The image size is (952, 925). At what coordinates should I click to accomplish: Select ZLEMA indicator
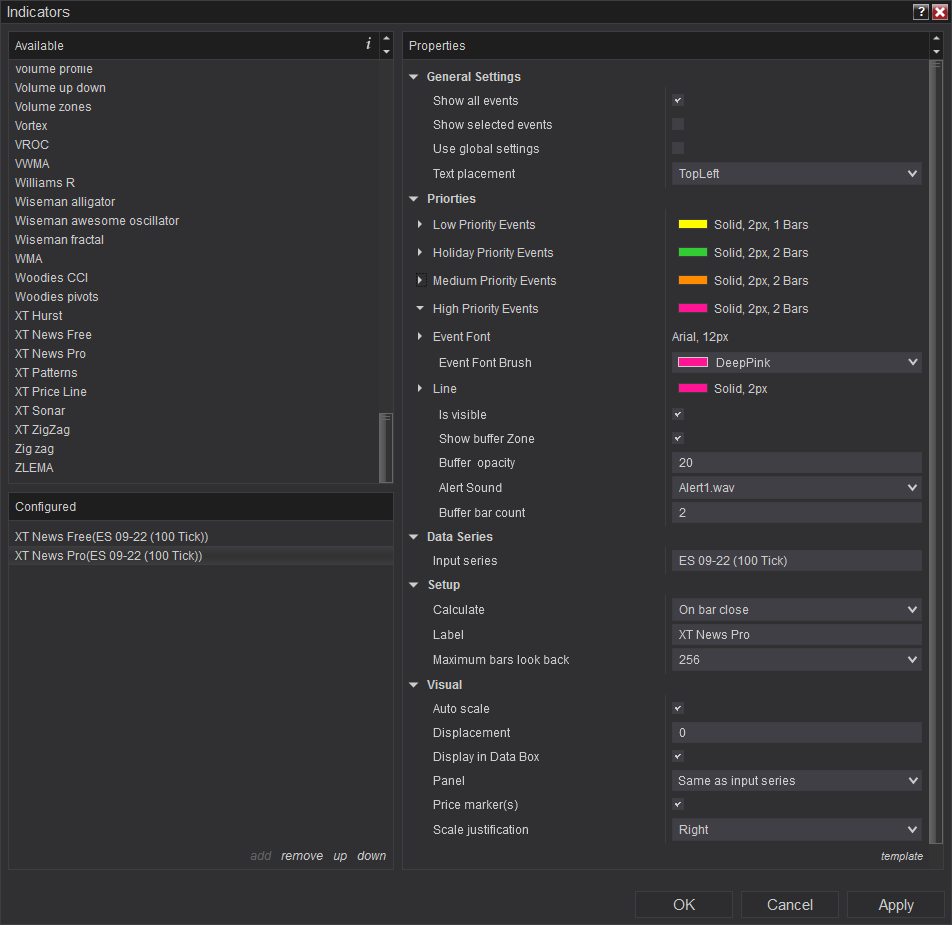tap(34, 467)
